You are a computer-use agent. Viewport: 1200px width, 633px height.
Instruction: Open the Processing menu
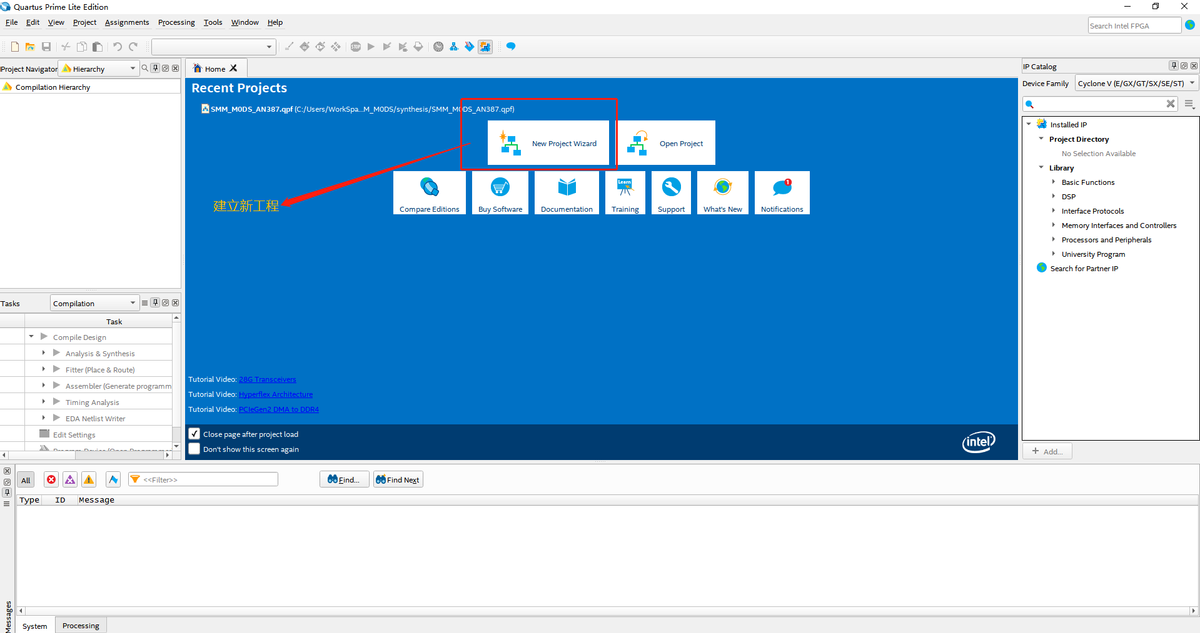point(177,22)
